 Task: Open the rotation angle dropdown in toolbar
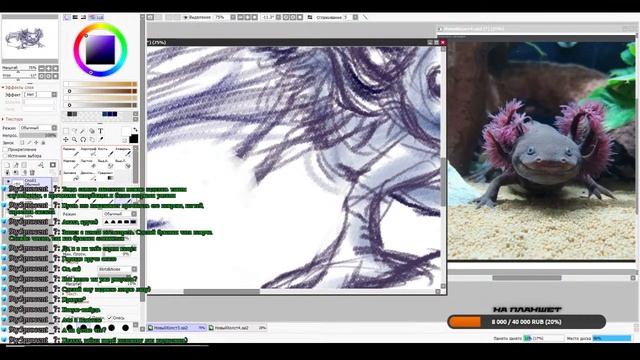(x=278, y=17)
